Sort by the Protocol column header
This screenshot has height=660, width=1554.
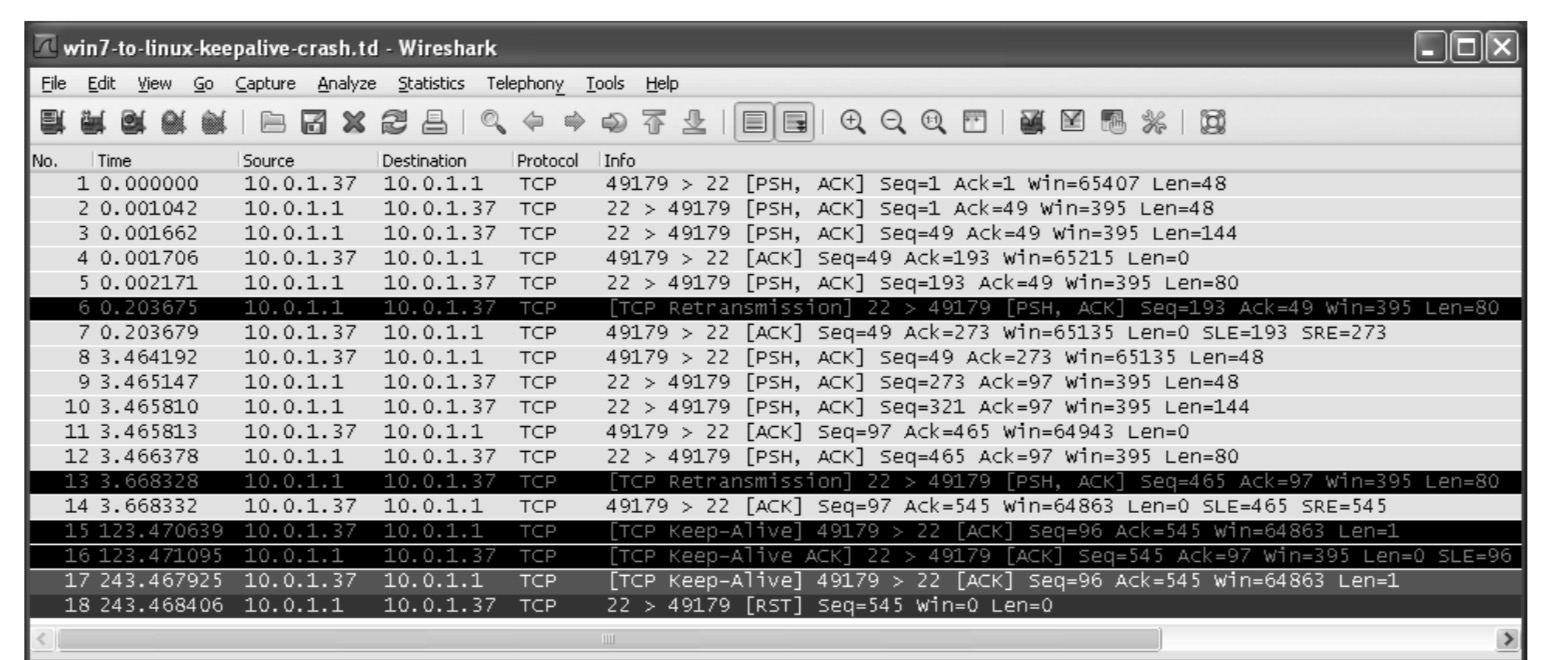[x=555, y=160]
